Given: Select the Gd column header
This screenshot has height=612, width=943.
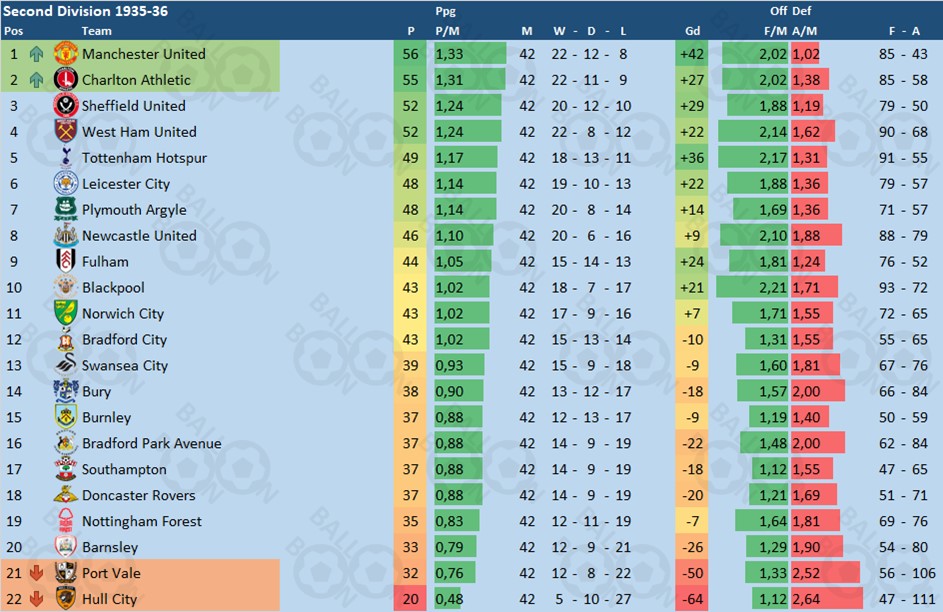Looking at the screenshot, I should coord(692,31).
